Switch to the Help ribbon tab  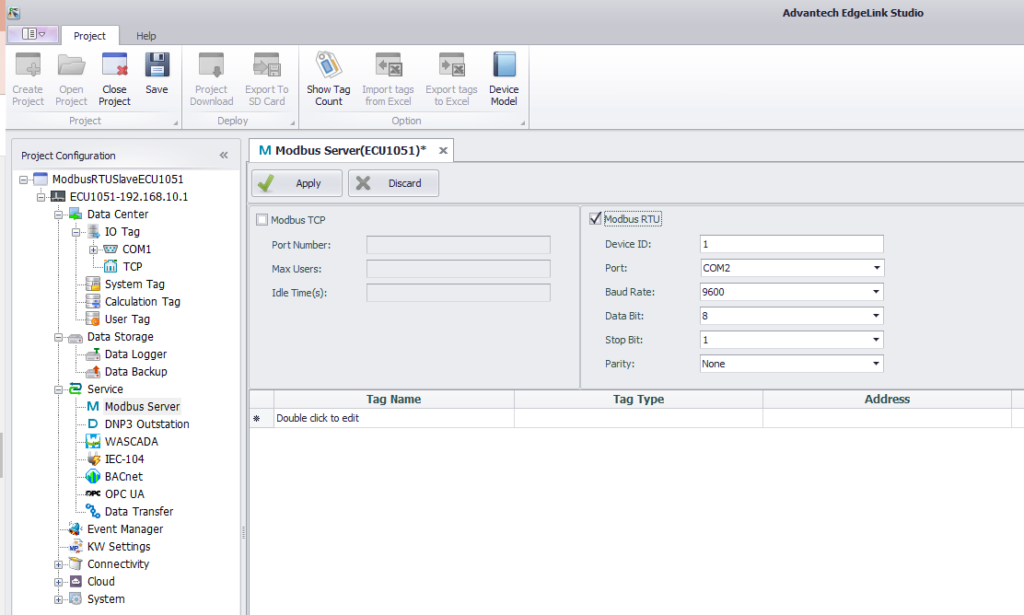(146, 36)
